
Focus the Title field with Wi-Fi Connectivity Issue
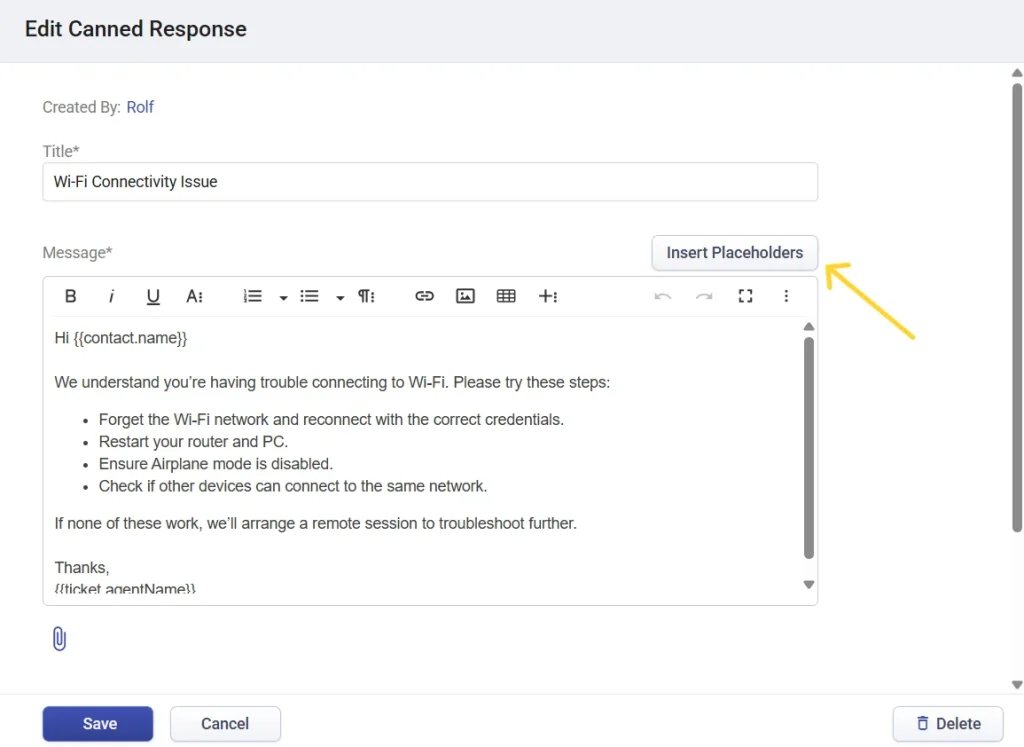click(x=430, y=182)
